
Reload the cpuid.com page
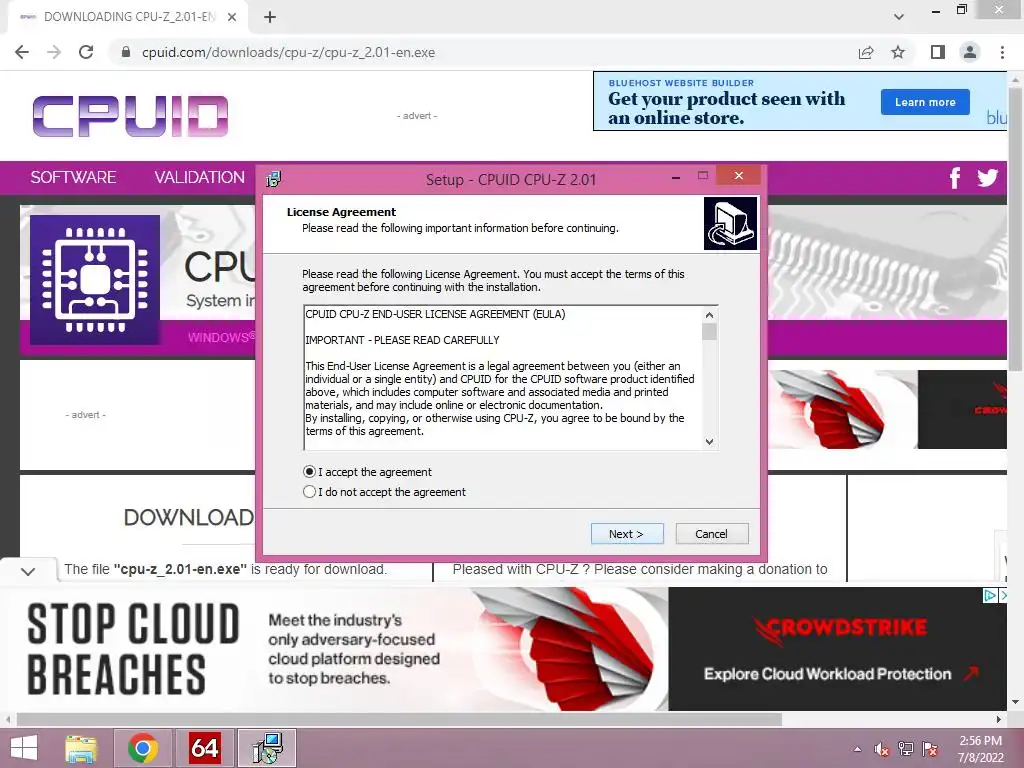pos(86,52)
